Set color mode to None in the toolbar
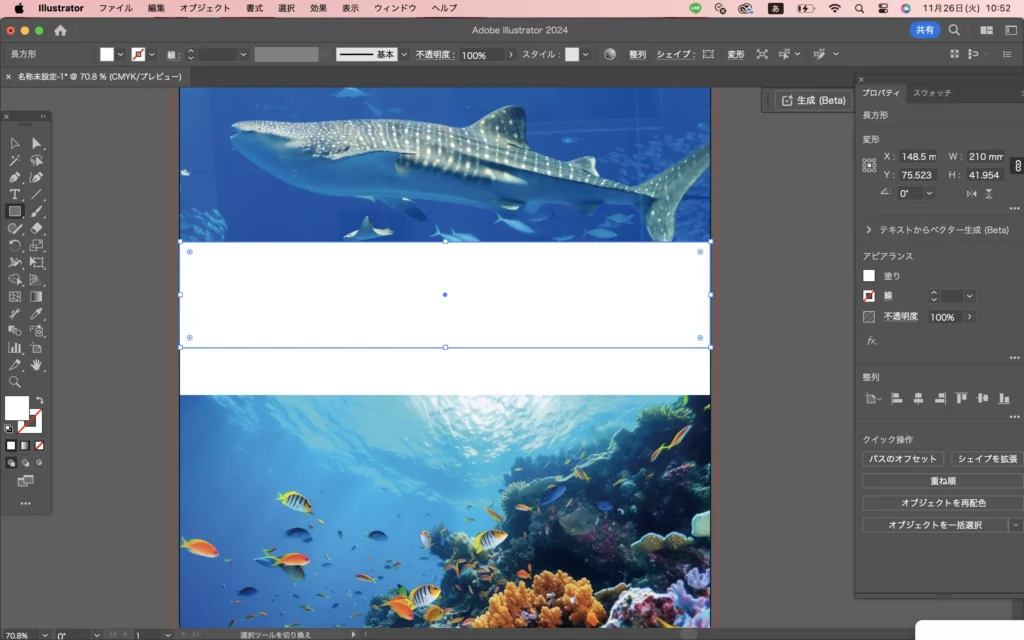 click(39, 445)
